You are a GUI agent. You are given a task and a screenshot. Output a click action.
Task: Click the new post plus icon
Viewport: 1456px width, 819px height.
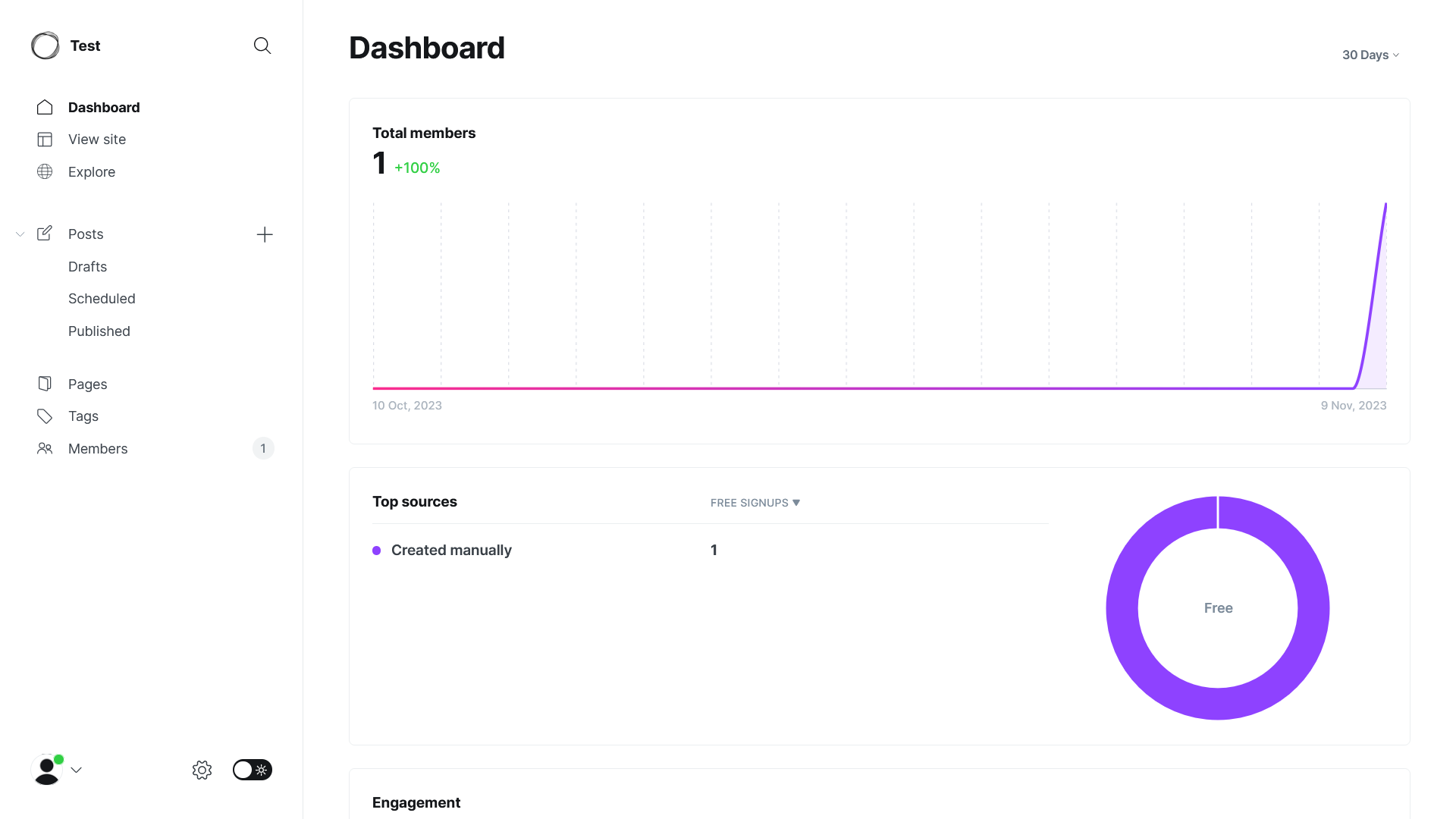[x=265, y=234]
